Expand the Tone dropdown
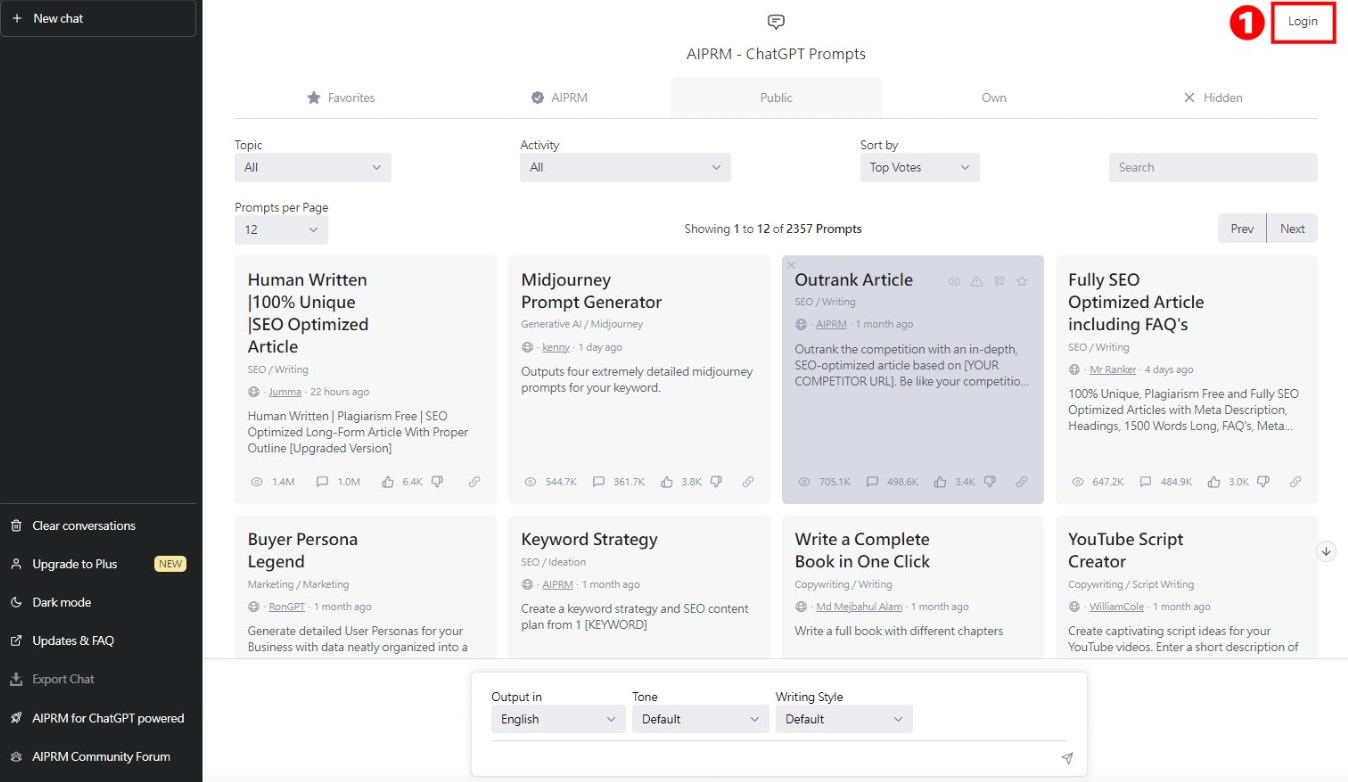This screenshot has width=1348, height=782. coord(700,719)
